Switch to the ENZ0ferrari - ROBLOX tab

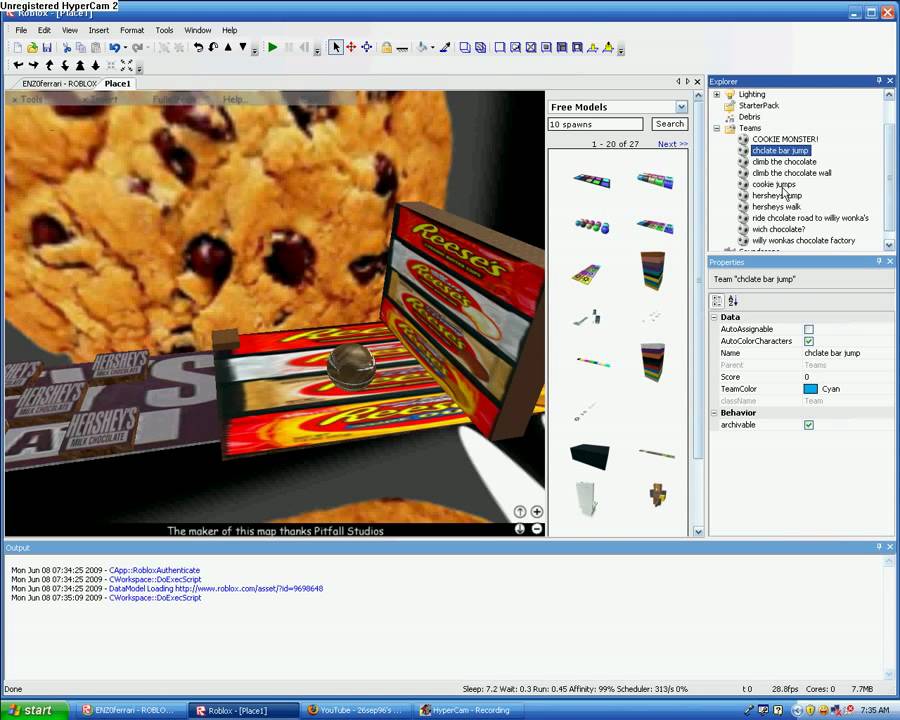(x=59, y=84)
